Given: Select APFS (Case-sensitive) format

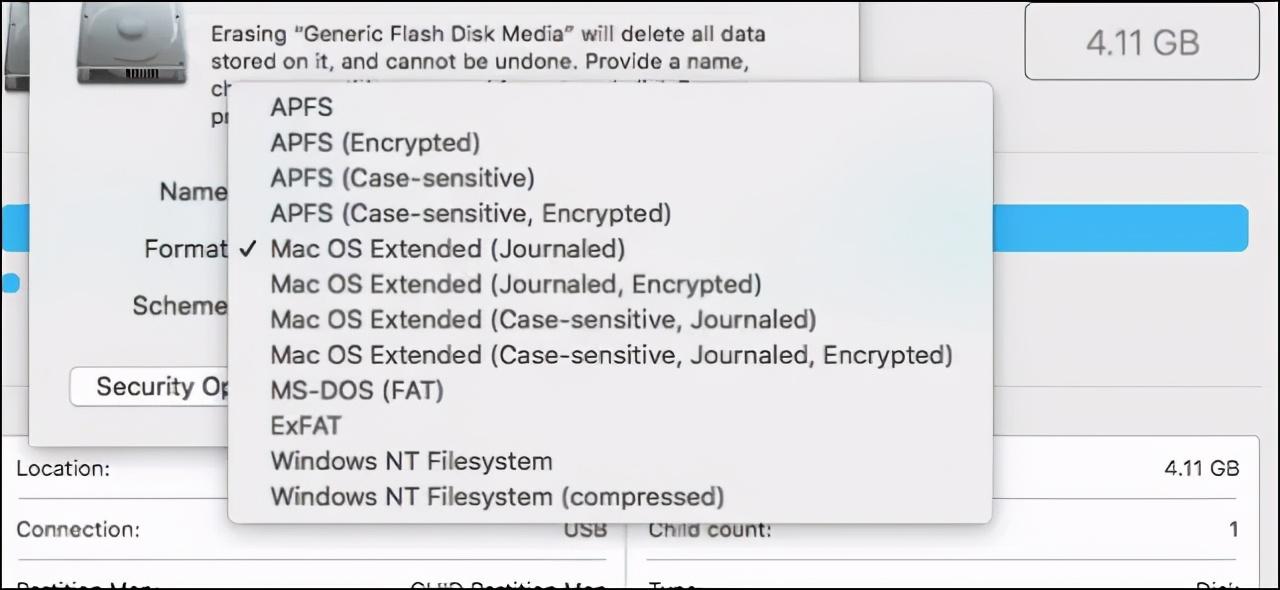Looking at the screenshot, I should click(402, 178).
